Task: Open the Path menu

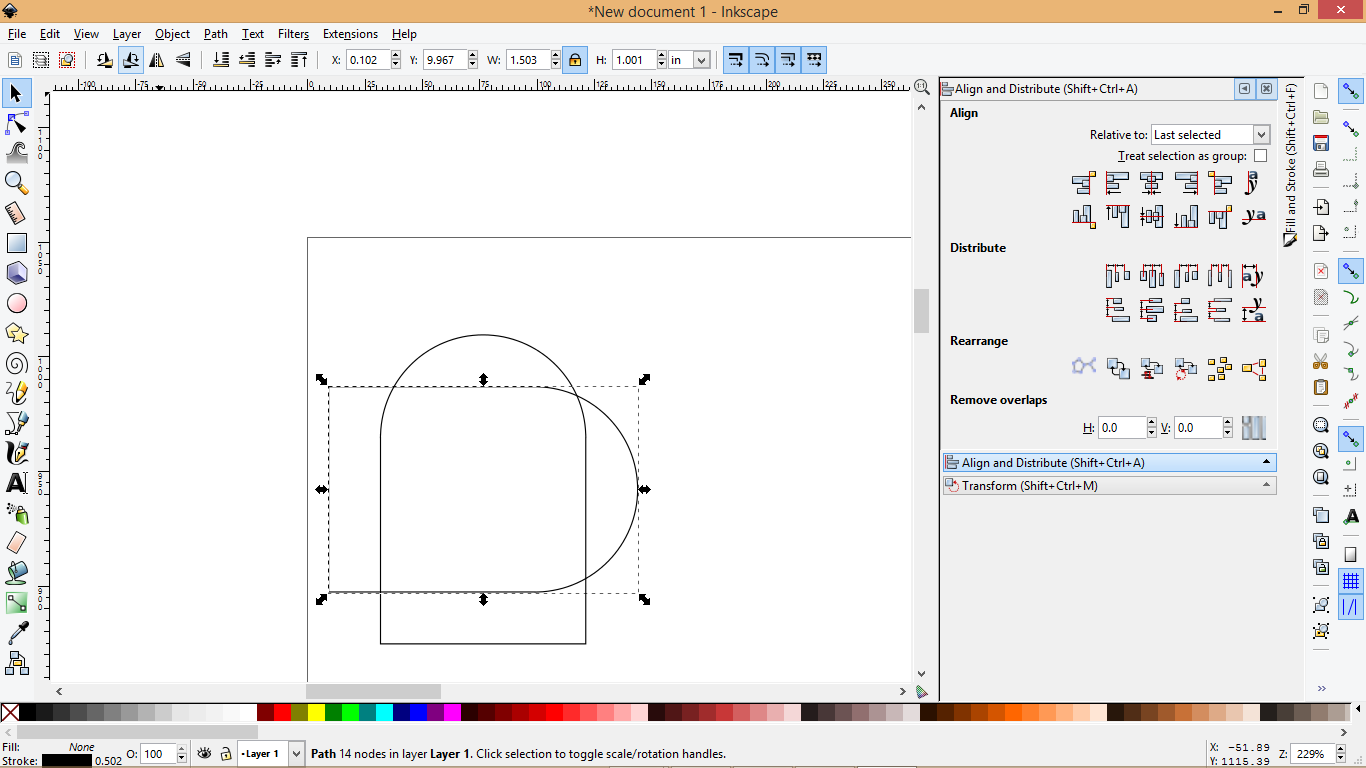Action: coord(215,33)
